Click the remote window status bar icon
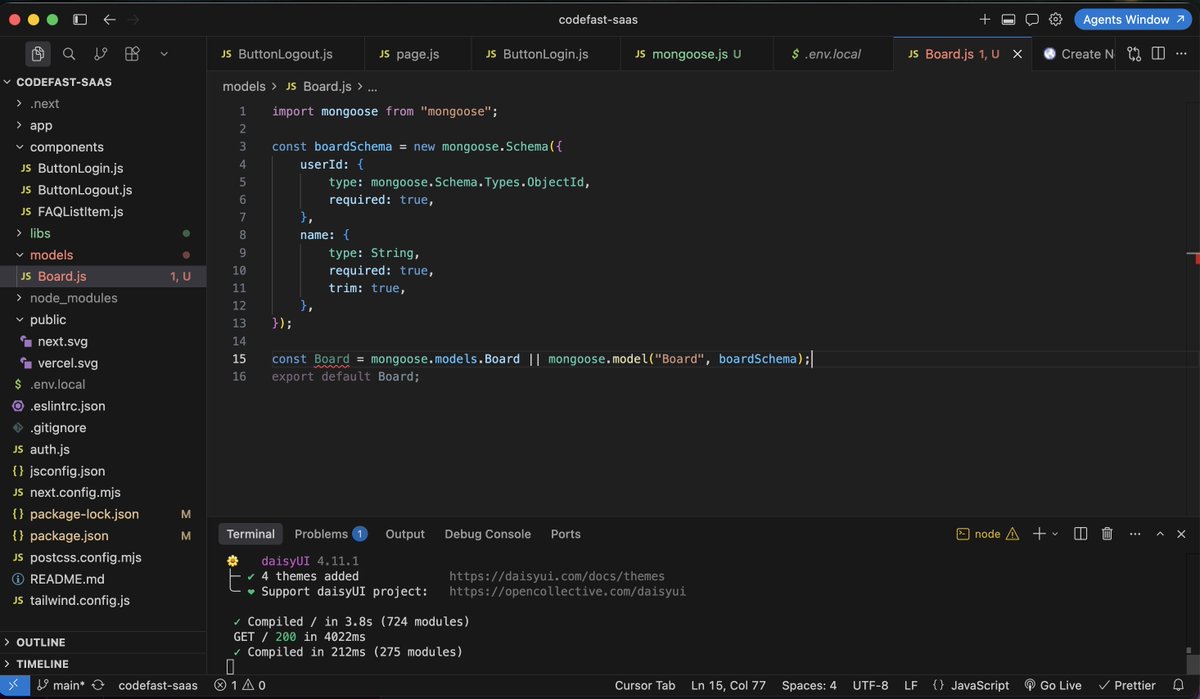1200x699 pixels. [14, 686]
